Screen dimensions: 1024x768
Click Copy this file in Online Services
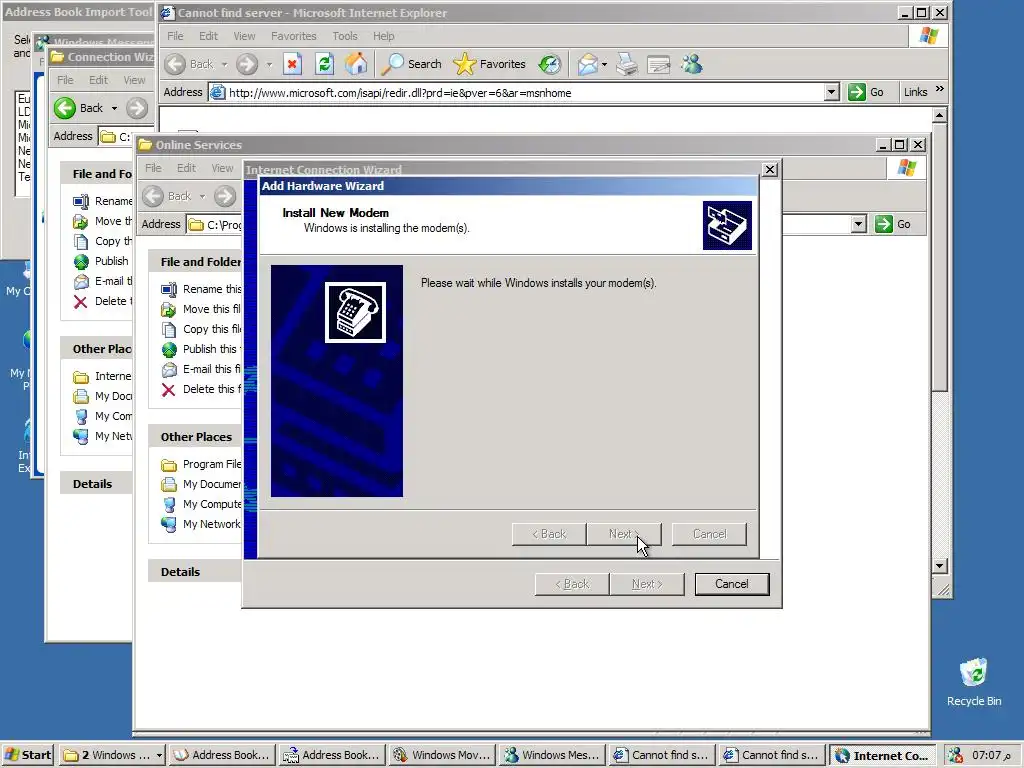[x=200, y=329]
